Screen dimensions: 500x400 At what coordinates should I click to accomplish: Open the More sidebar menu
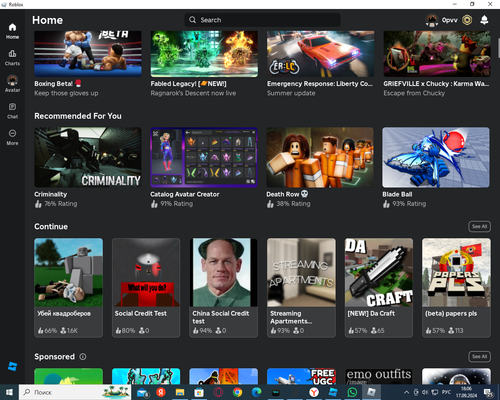tap(12, 137)
